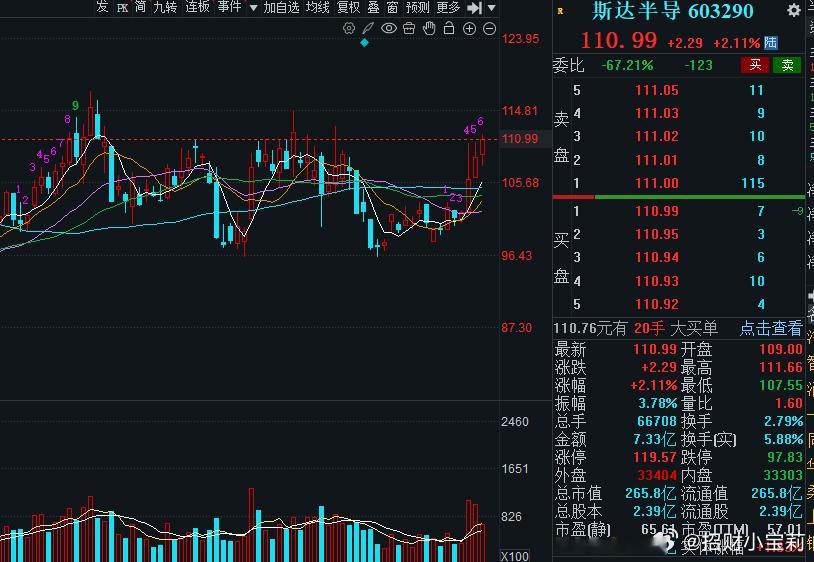Click the skip-to-end arrow icon
This screenshot has height=562, width=814.
click(474, 8)
